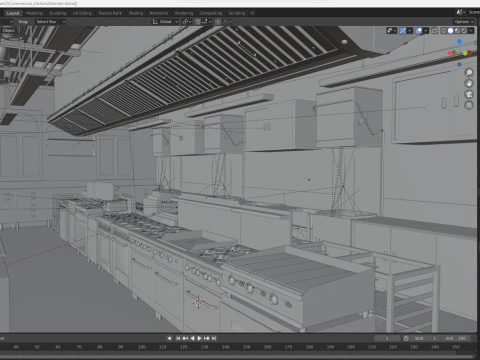
Task: Open the transform pivot point menu
Action: pyautogui.click(x=186, y=22)
